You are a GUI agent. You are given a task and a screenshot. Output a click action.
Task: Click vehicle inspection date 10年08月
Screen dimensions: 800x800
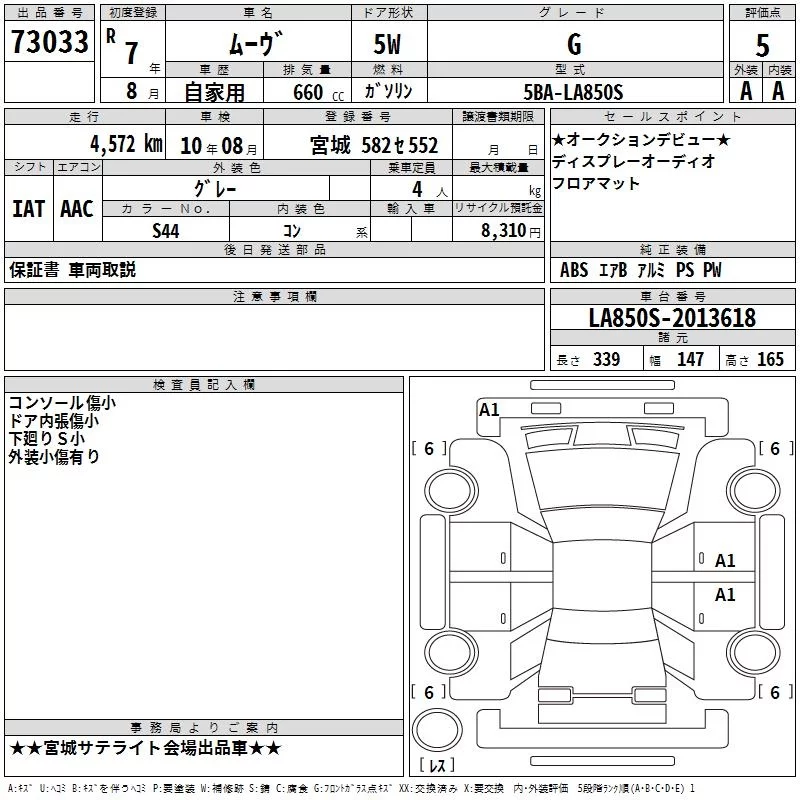coord(218,146)
